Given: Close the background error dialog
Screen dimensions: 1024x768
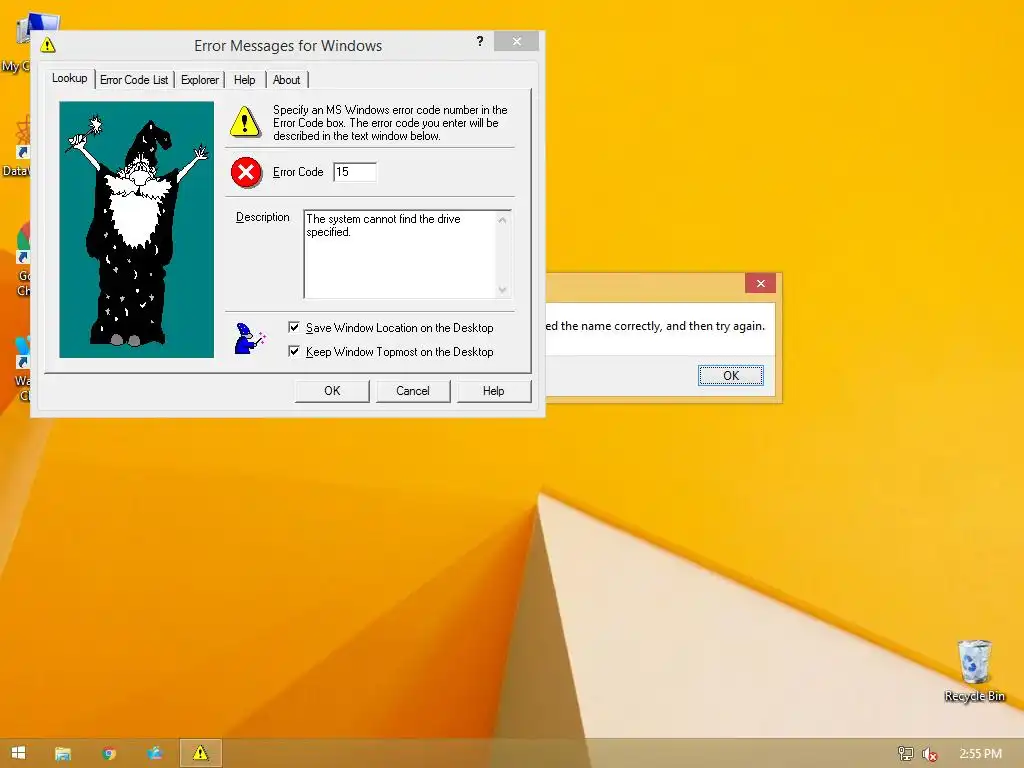Looking at the screenshot, I should (760, 283).
